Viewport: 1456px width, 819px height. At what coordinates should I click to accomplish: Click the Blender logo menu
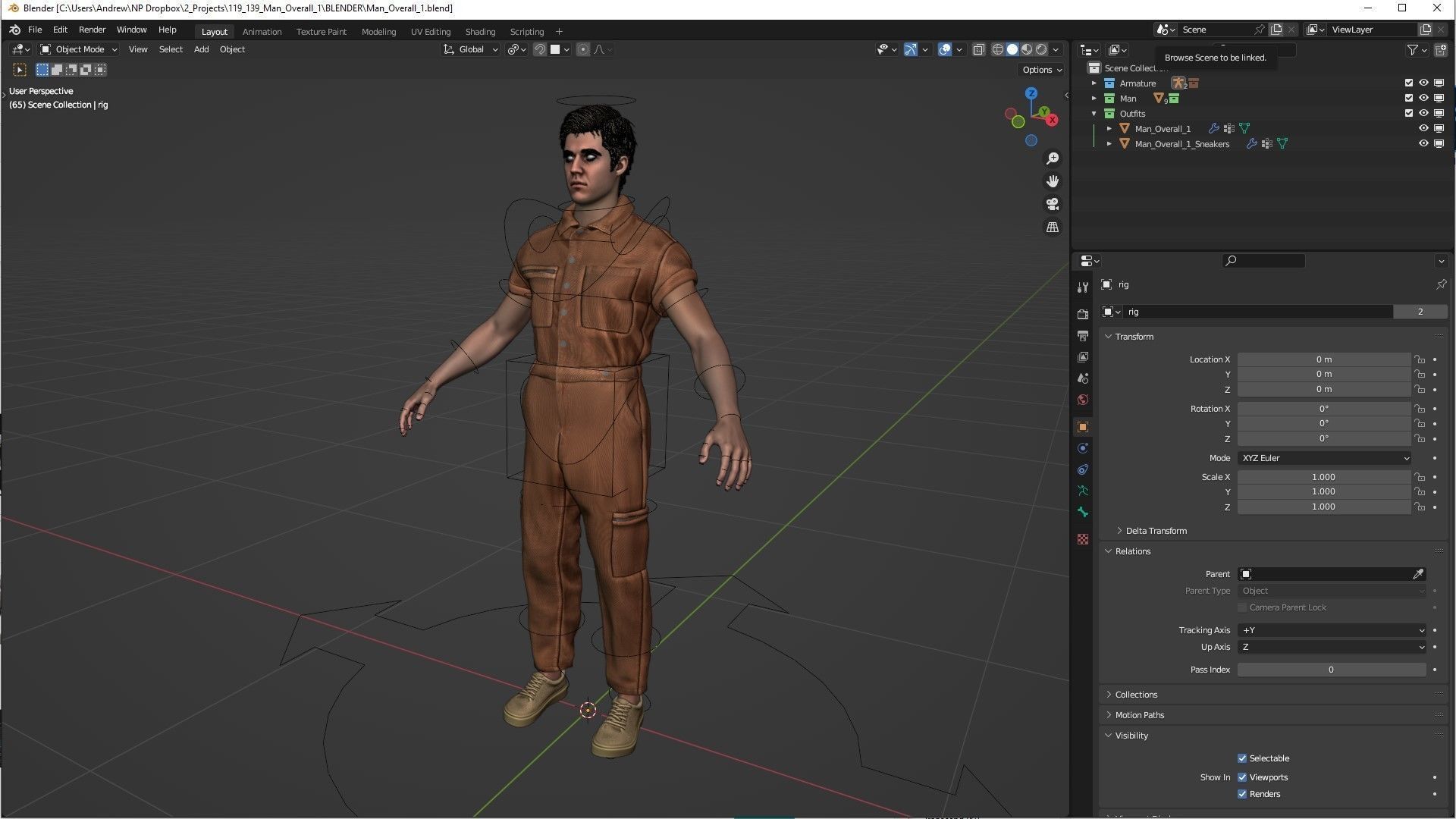[14, 30]
